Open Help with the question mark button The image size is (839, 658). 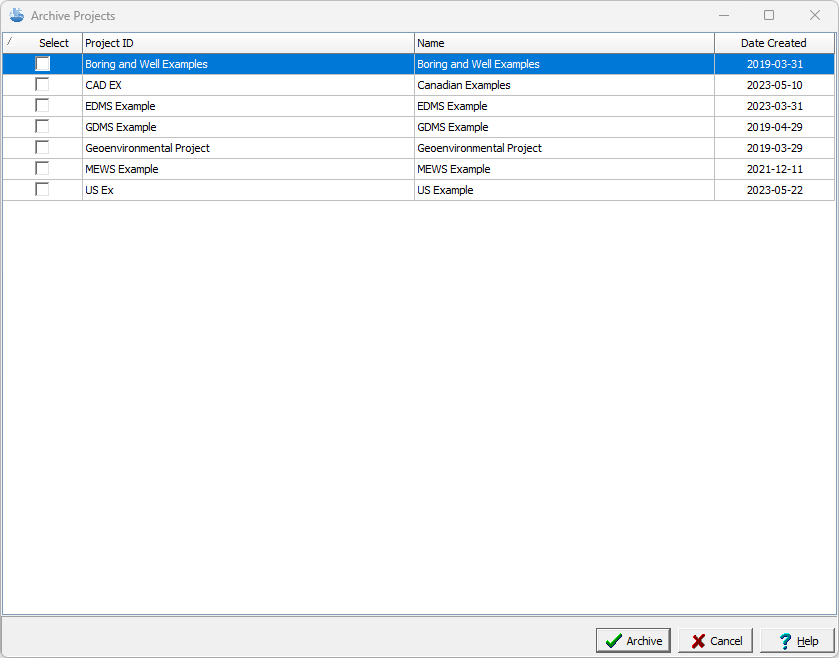tap(797, 641)
